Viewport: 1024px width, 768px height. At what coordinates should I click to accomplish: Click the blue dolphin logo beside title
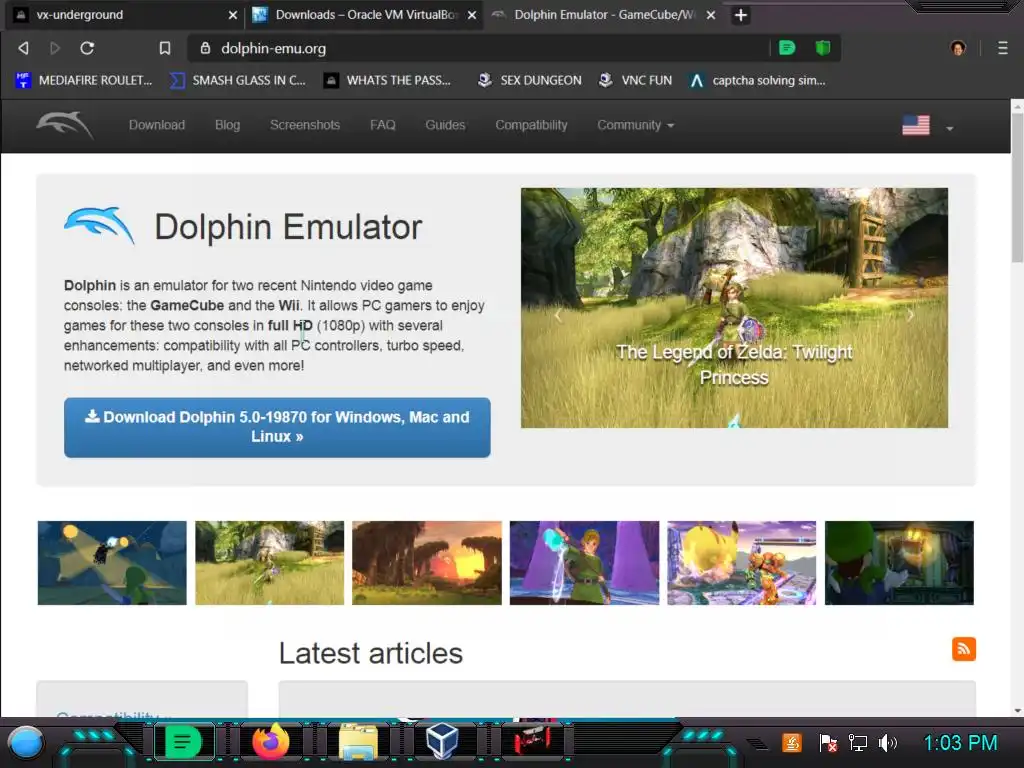[x=99, y=225]
